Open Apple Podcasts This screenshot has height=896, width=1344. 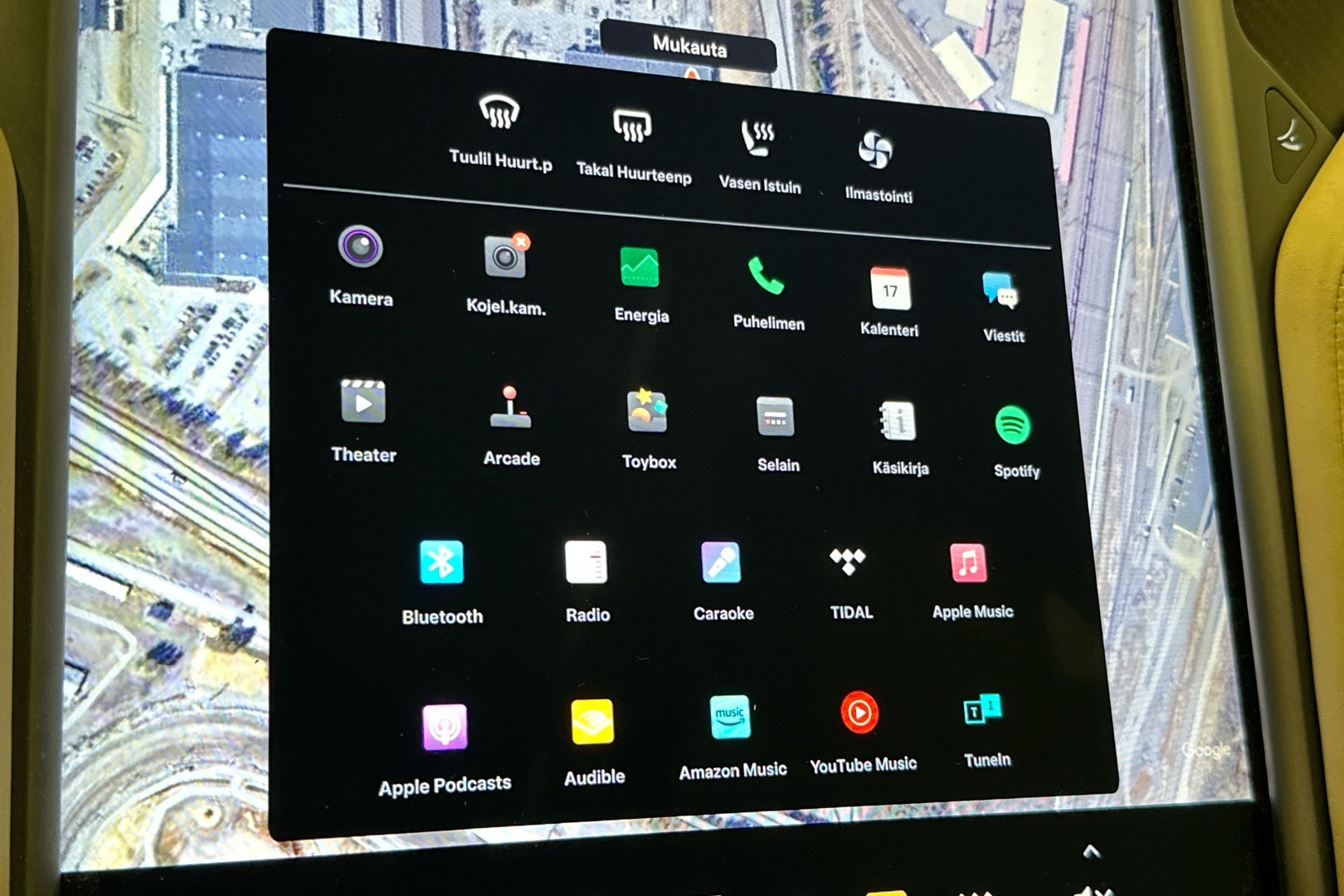tap(445, 750)
